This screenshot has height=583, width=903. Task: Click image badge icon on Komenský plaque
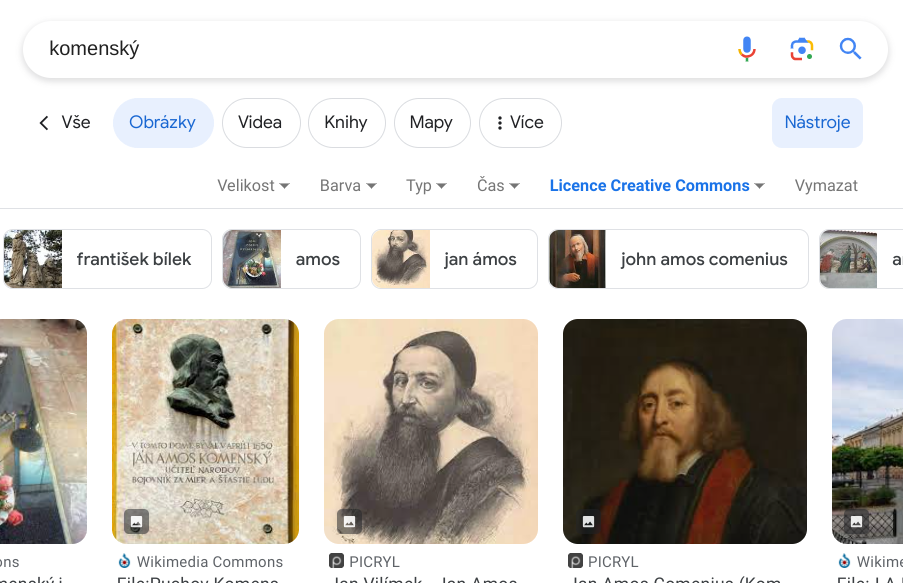(137, 521)
